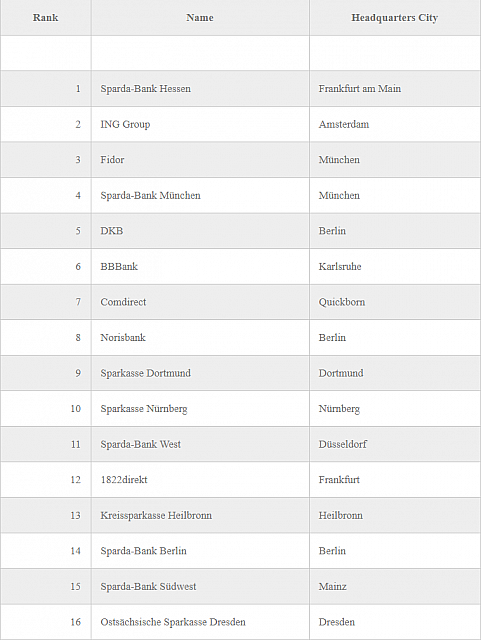This screenshot has height=640, width=481.
Task: Select the Düsseldorf city entry
Action: click(395, 444)
